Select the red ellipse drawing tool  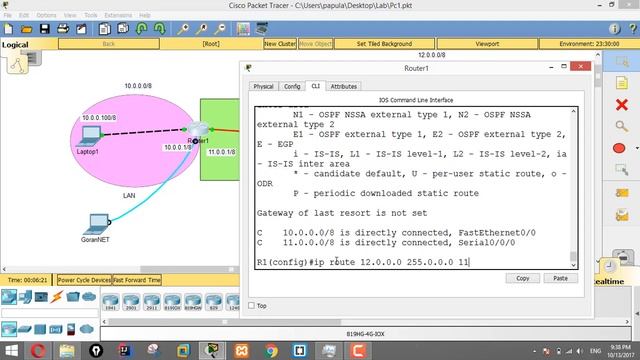tap(619, 148)
